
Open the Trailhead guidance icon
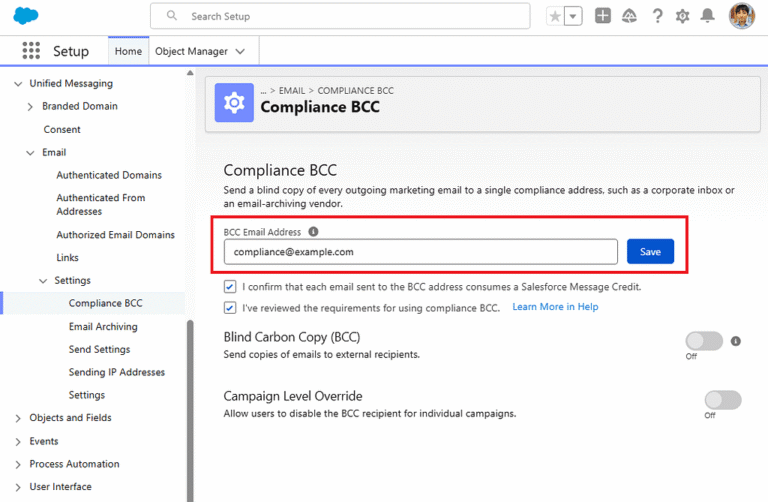tap(629, 16)
